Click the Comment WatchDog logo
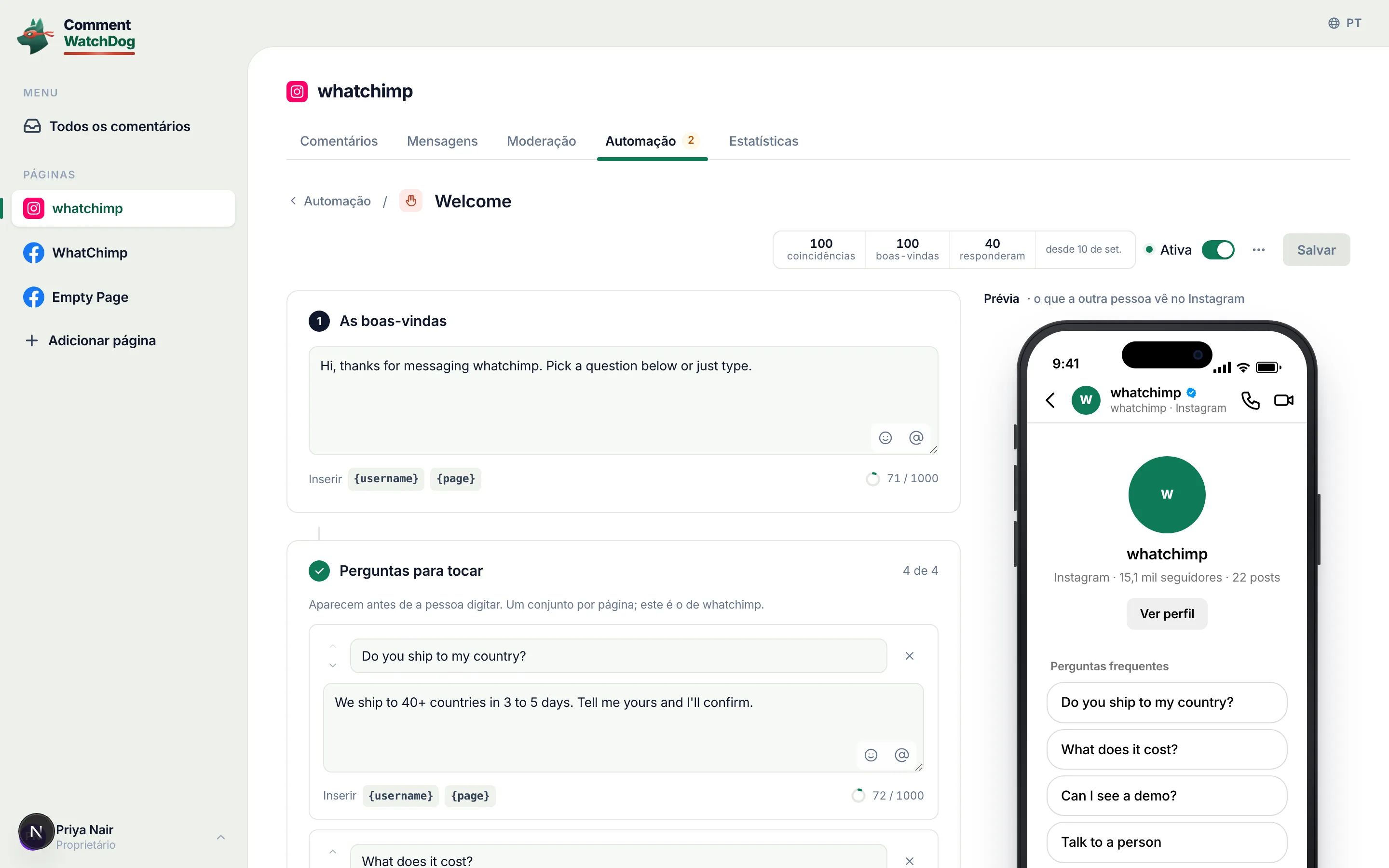The width and height of the screenshot is (1389, 868). point(76,36)
